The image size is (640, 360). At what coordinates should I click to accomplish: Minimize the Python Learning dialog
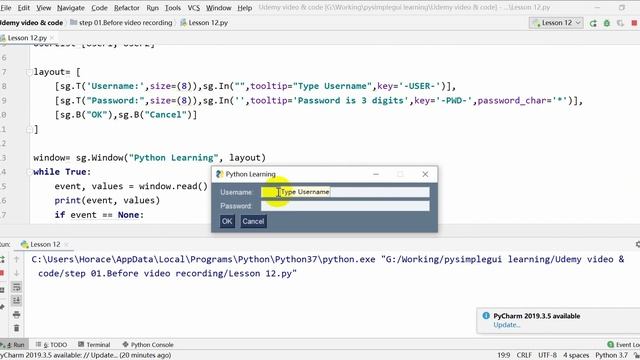376,174
